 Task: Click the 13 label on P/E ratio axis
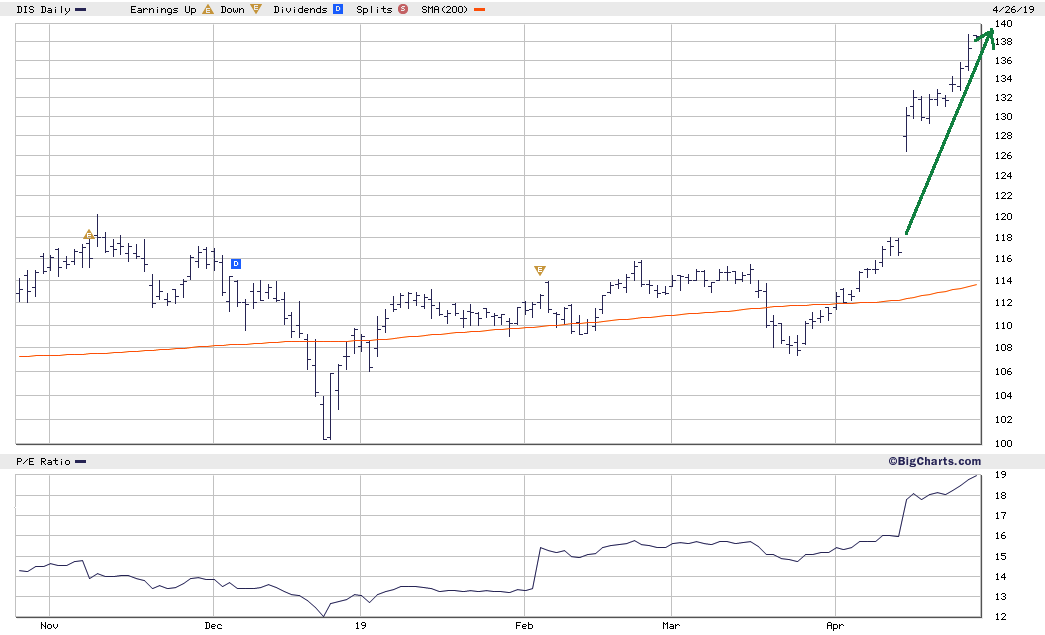coord(1000,596)
